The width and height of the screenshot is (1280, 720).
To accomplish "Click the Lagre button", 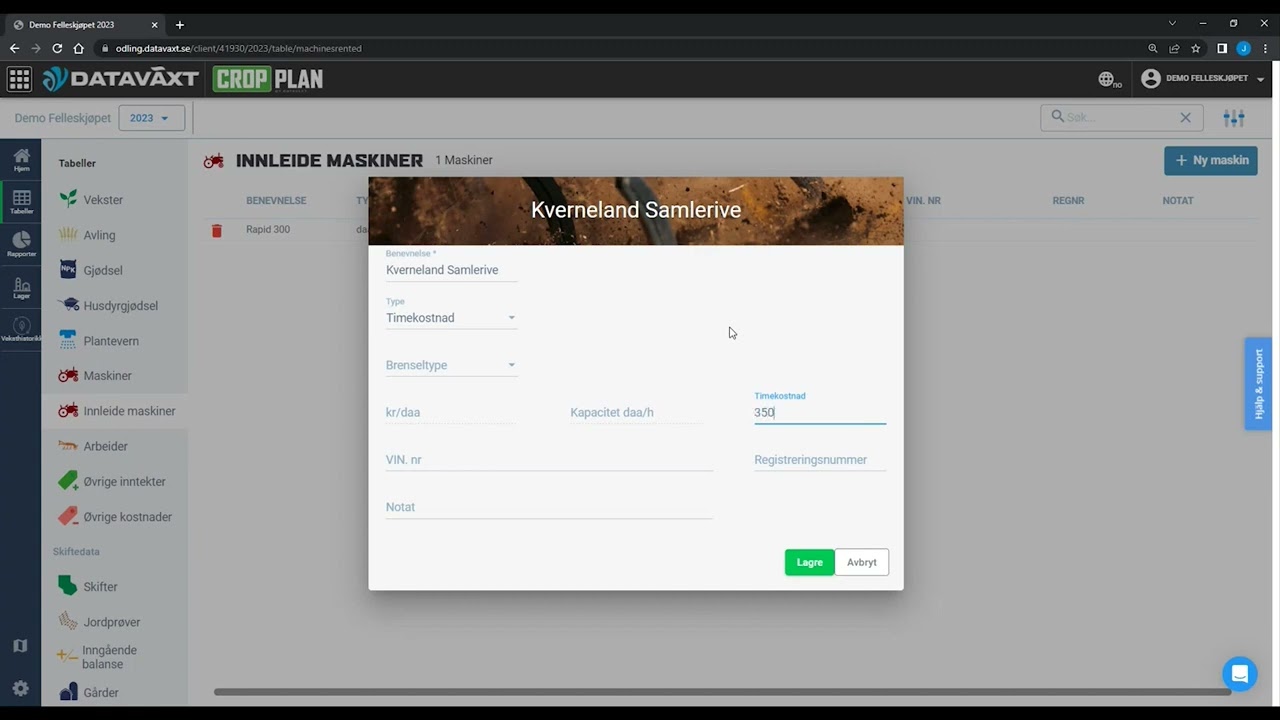I will (x=809, y=562).
